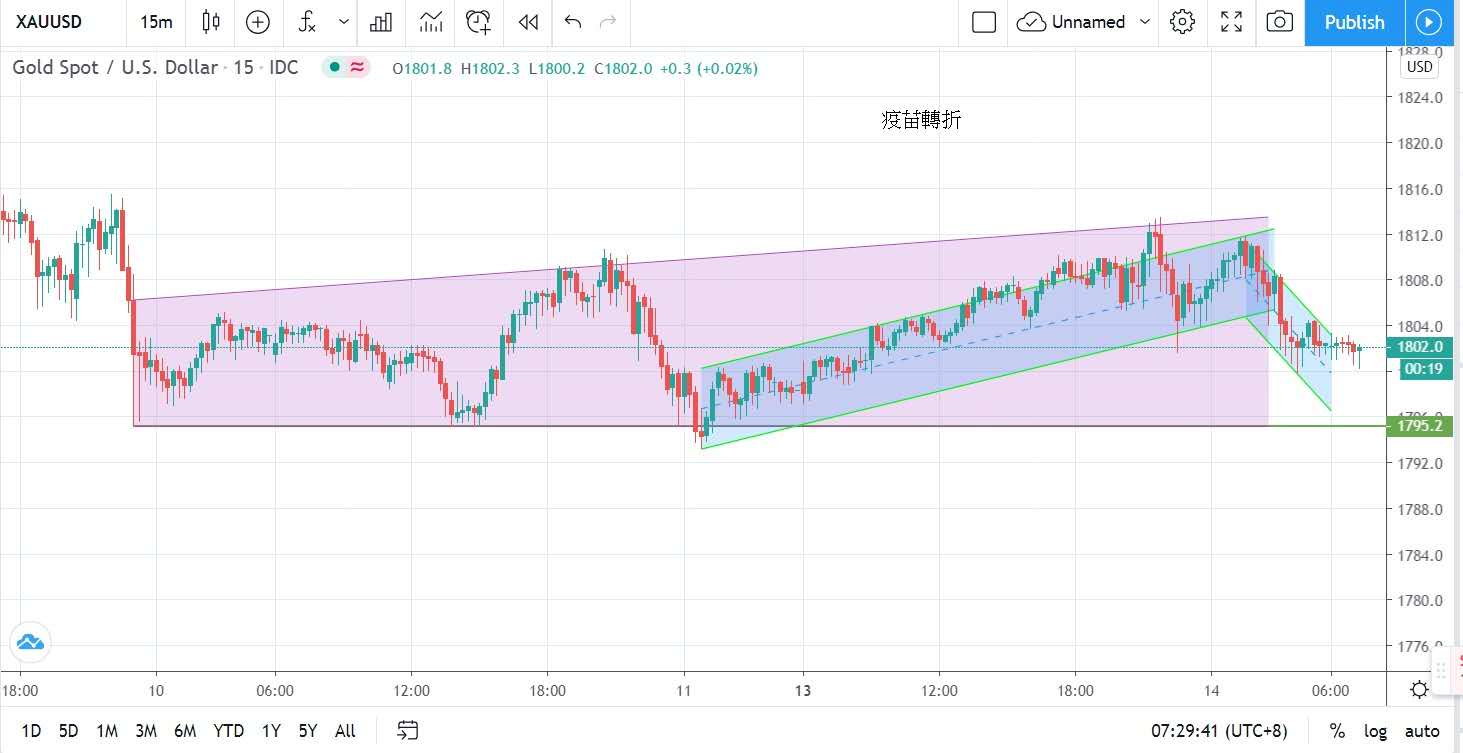Select the 1D time range
The height and width of the screenshot is (753, 1463).
coord(31,731)
